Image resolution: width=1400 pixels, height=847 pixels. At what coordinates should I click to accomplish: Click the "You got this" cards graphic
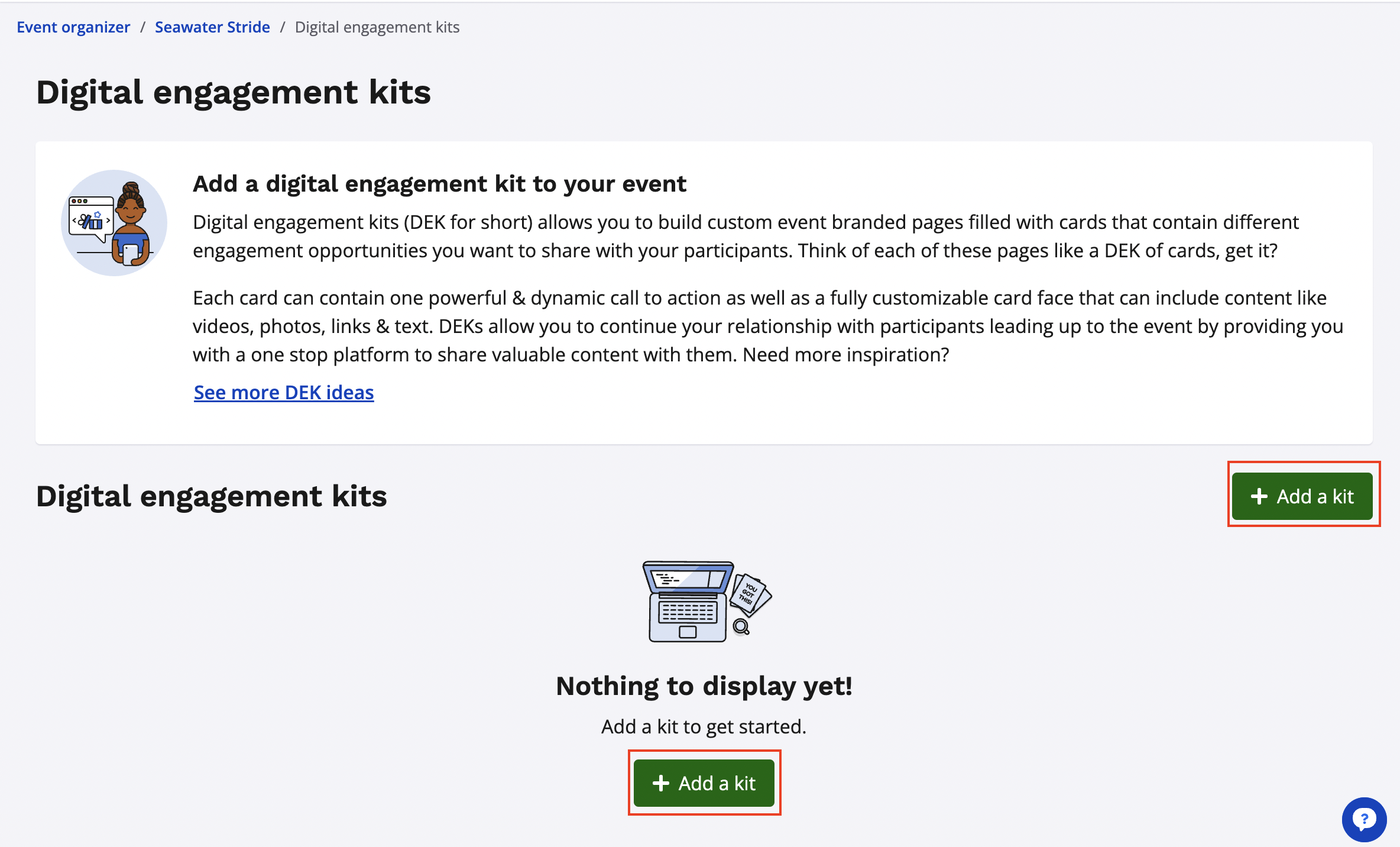point(750,593)
